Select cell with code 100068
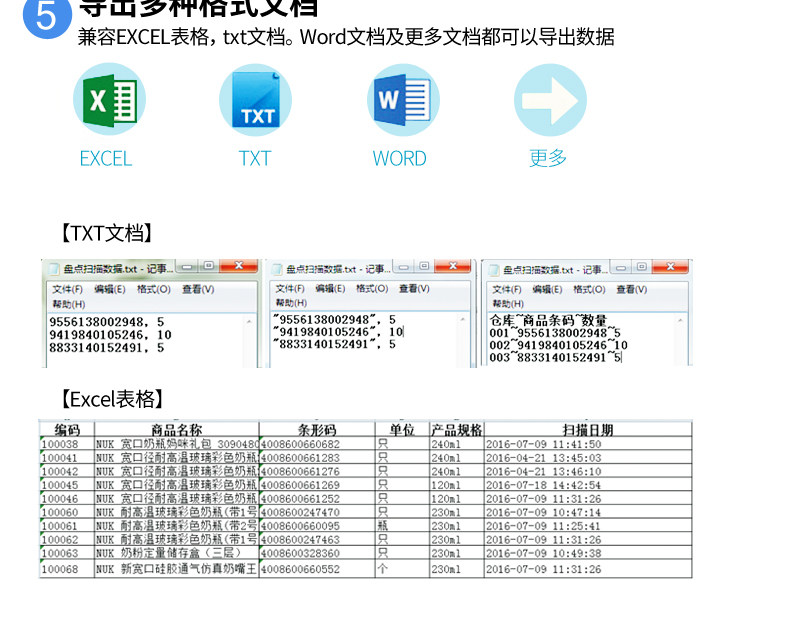Screen dimensions: 790x640 (67, 569)
